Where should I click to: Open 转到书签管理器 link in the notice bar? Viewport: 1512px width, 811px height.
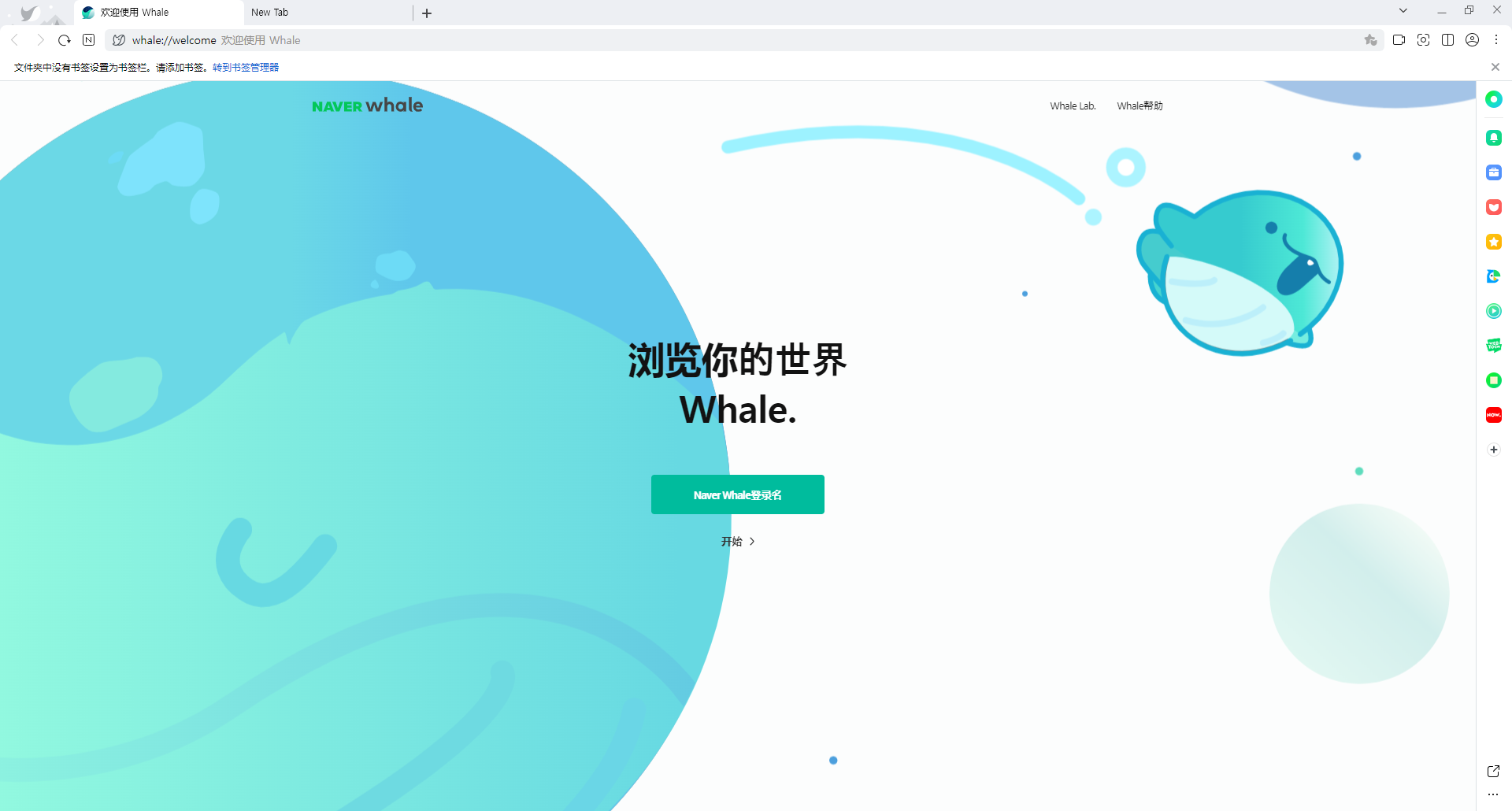[x=244, y=67]
